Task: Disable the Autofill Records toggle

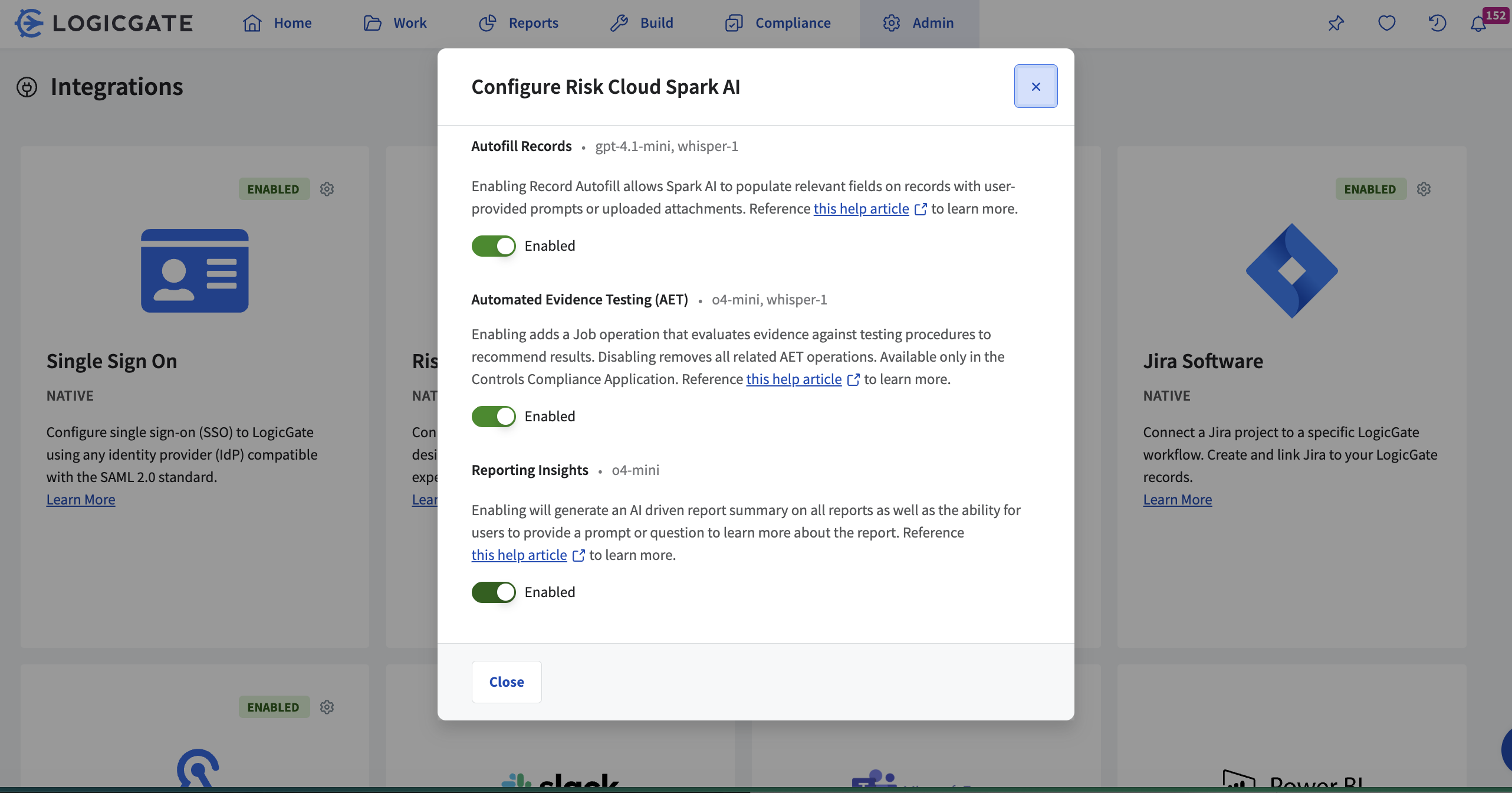Action: tap(494, 246)
